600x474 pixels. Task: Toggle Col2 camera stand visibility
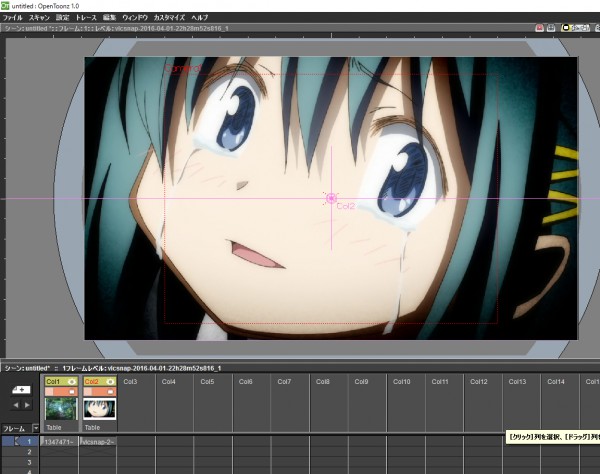110,392
